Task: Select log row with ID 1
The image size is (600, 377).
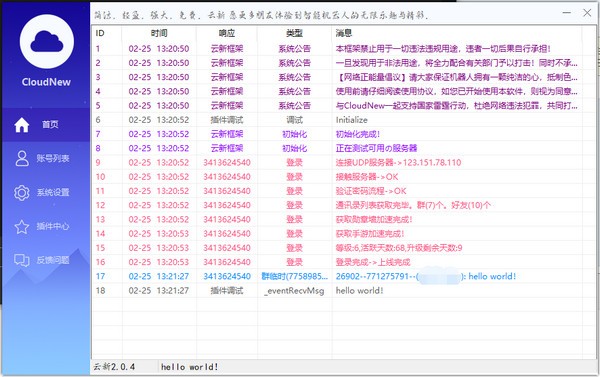Action: [337, 49]
